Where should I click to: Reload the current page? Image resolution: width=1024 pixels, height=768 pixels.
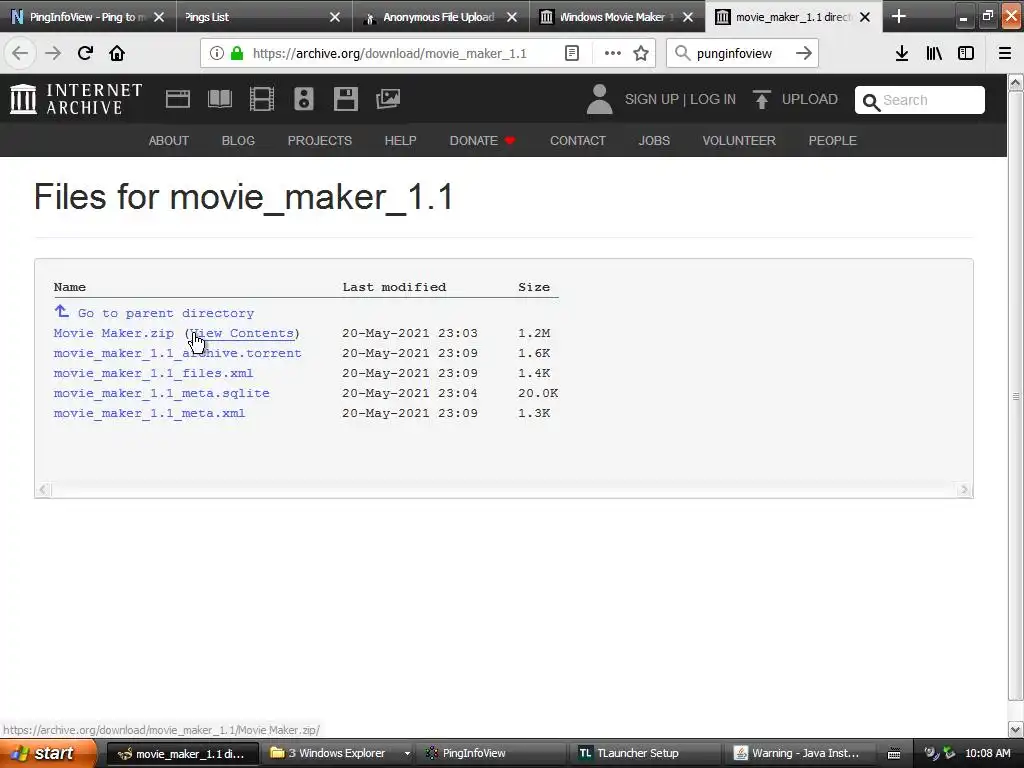coord(85,53)
